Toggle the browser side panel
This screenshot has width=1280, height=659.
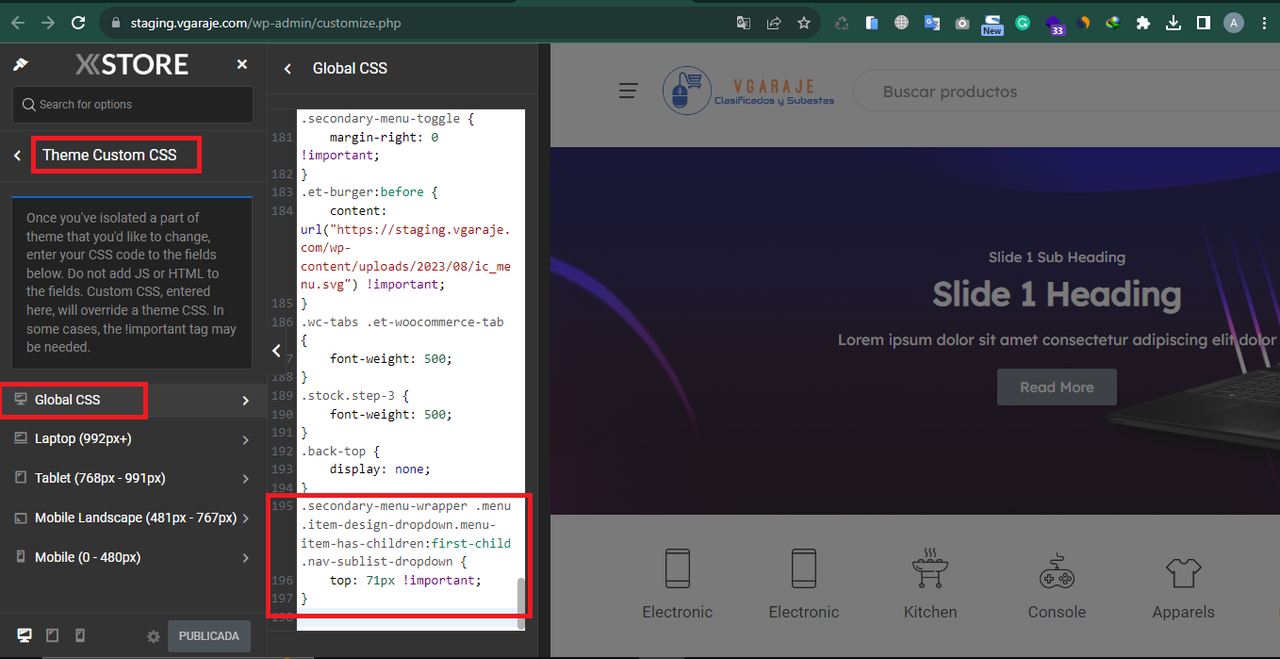[x=1204, y=23]
